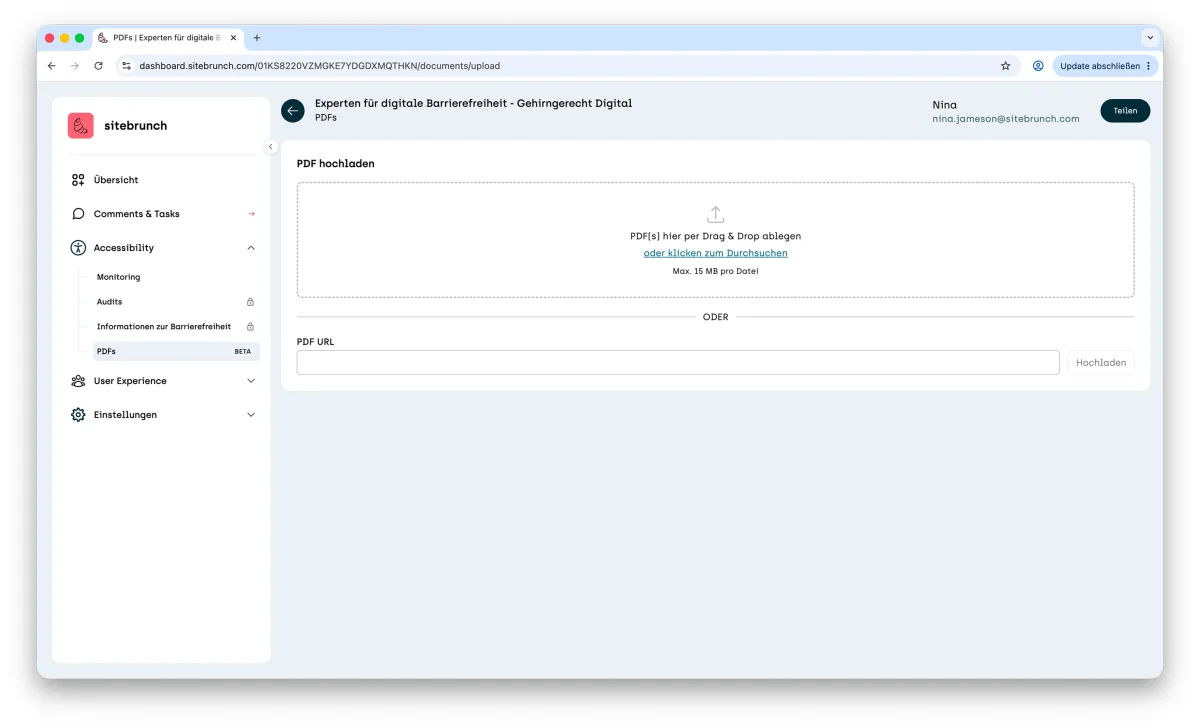Viewport: 1200px width, 727px height.
Task: Click the BETA badge
Action: (243, 352)
